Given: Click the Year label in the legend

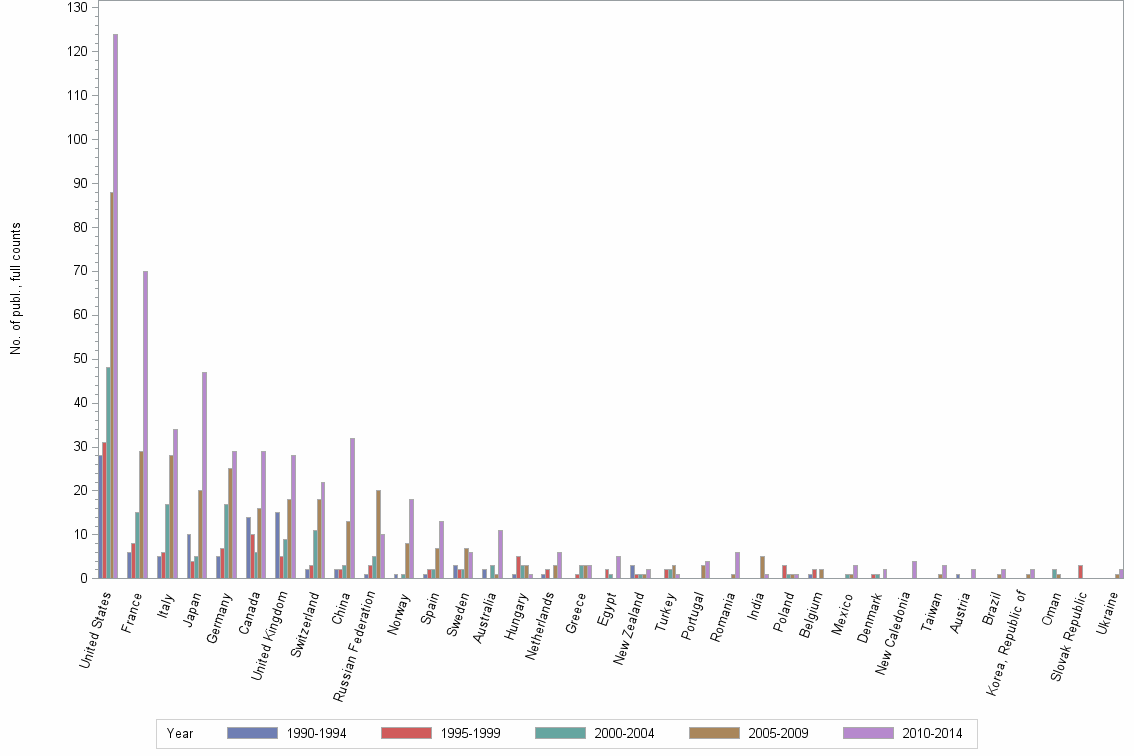Looking at the screenshot, I should point(180,733).
